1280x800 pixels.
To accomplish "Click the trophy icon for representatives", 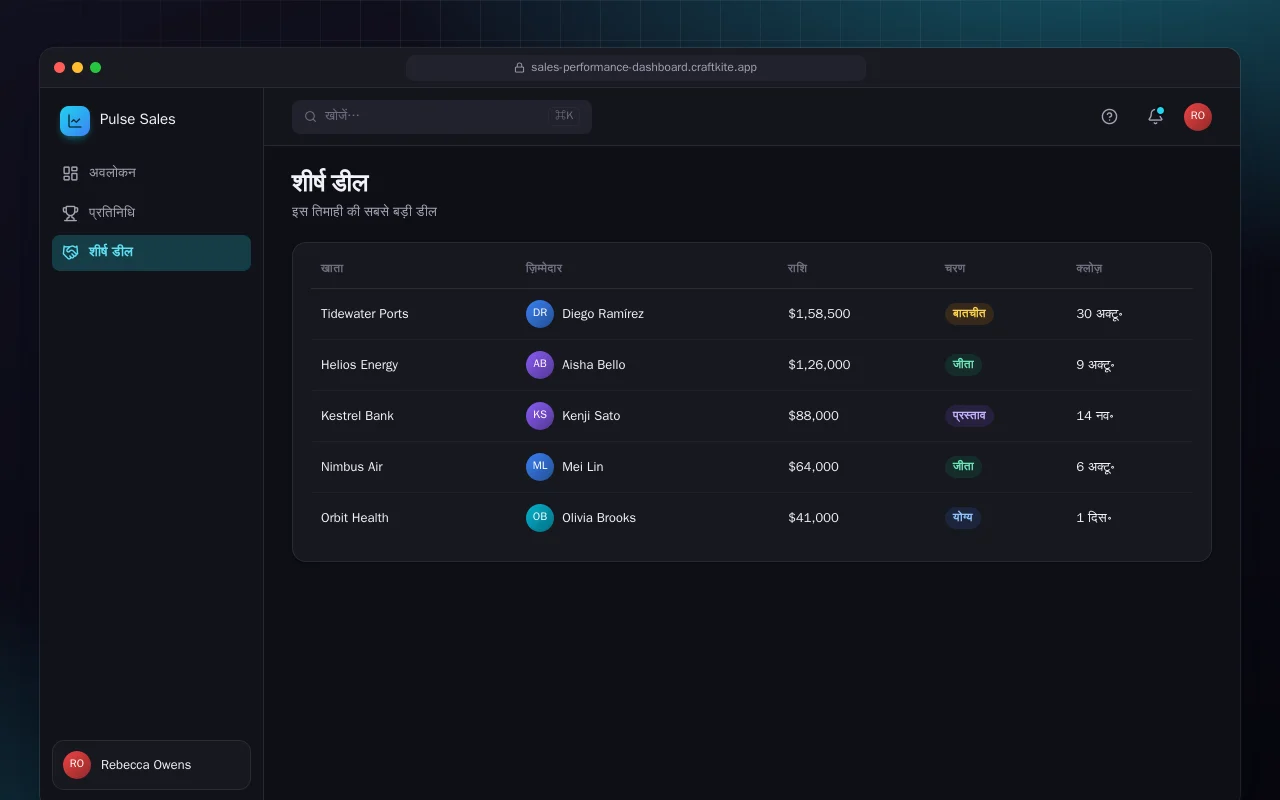I will coord(70,213).
